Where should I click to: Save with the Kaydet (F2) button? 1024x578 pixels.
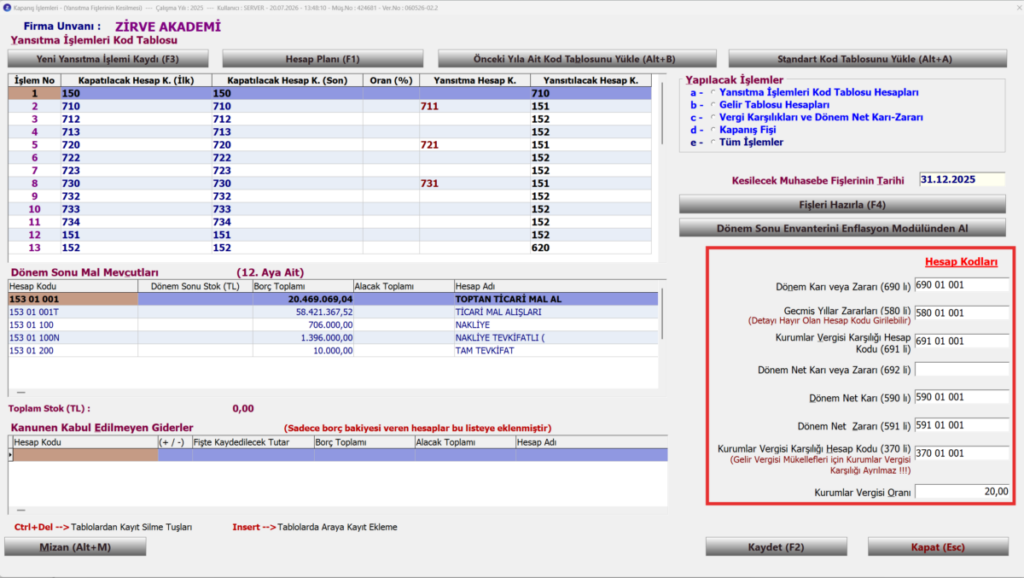click(776, 547)
